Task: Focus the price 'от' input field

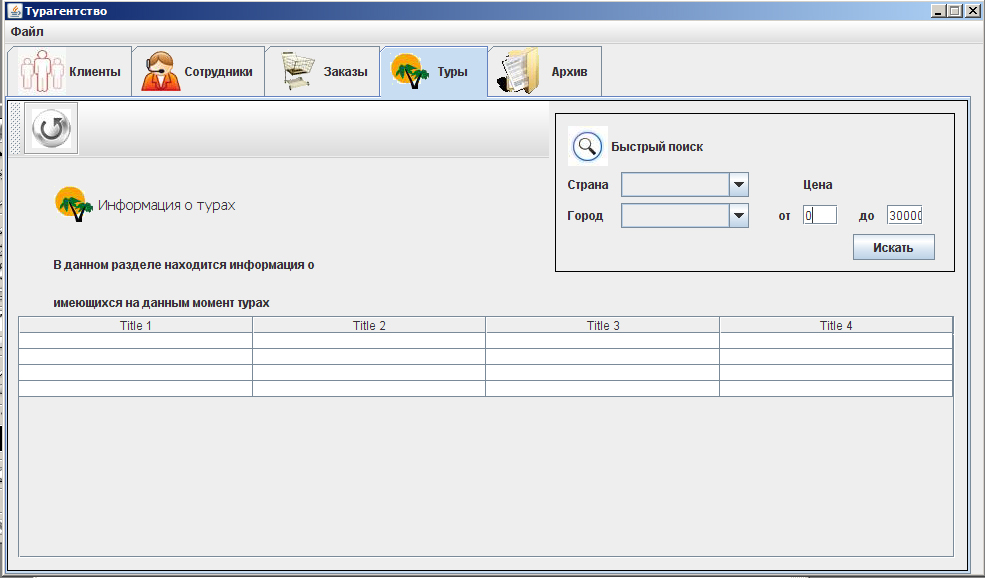Action: (820, 215)
